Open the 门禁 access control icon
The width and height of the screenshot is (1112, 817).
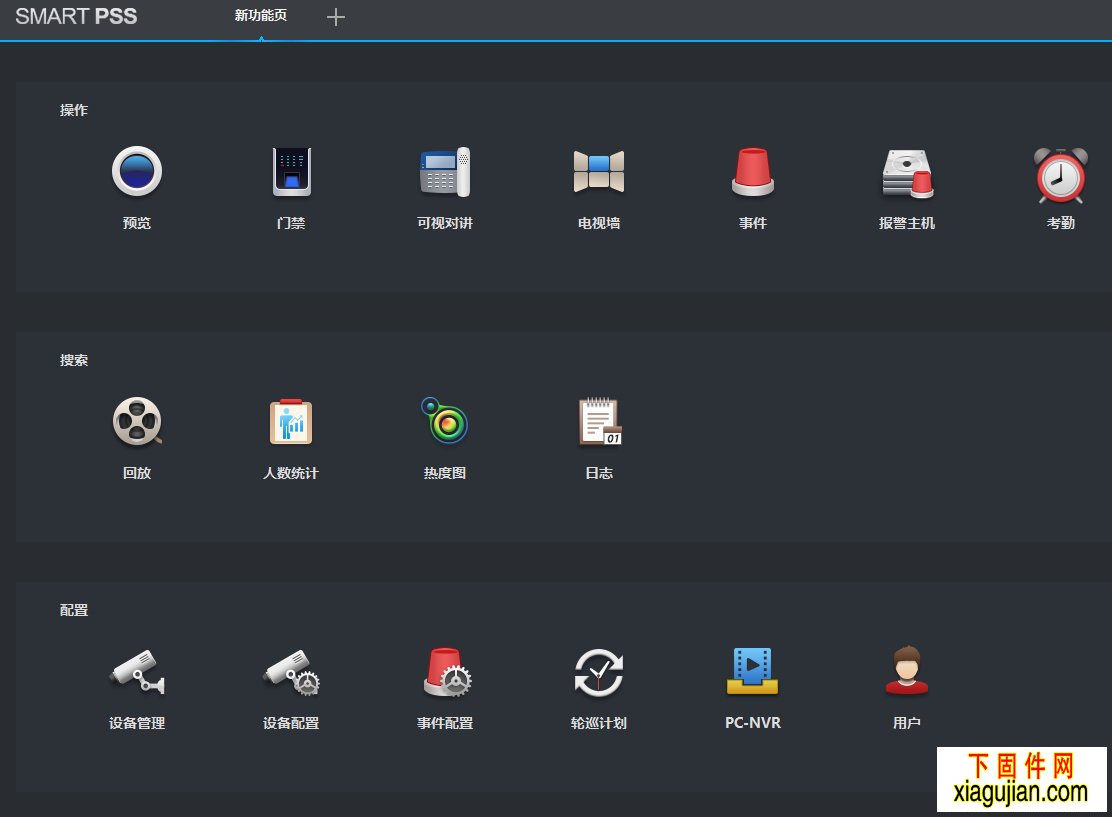click(291, 171)
